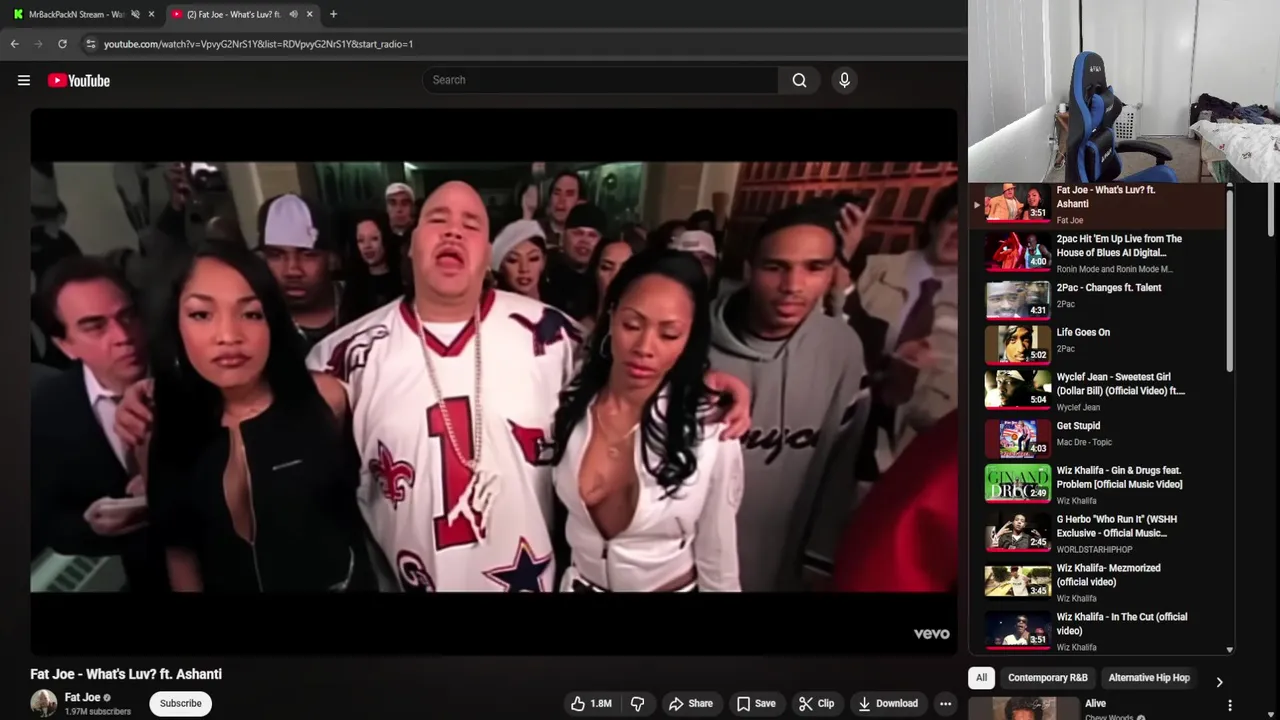Viewport: 1280px width, 720px height.
Task: Click the video player to pause
Action: click(494, 380)
